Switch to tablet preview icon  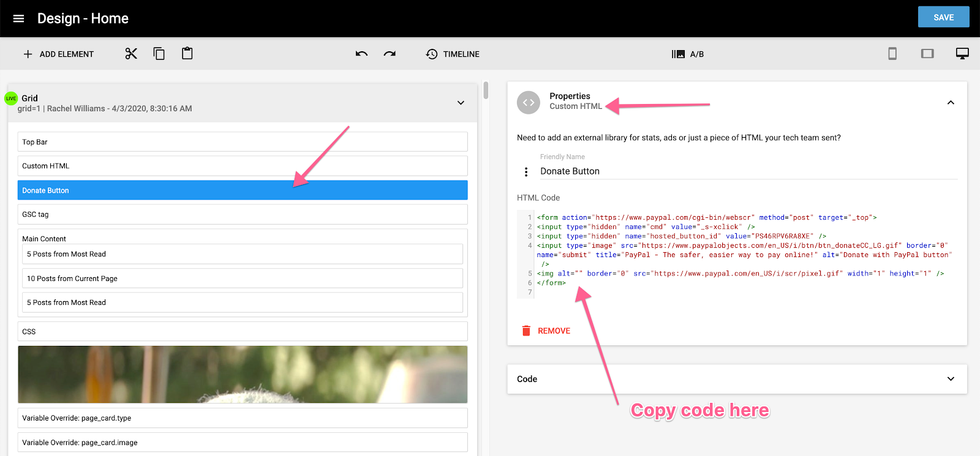[927, 54]
